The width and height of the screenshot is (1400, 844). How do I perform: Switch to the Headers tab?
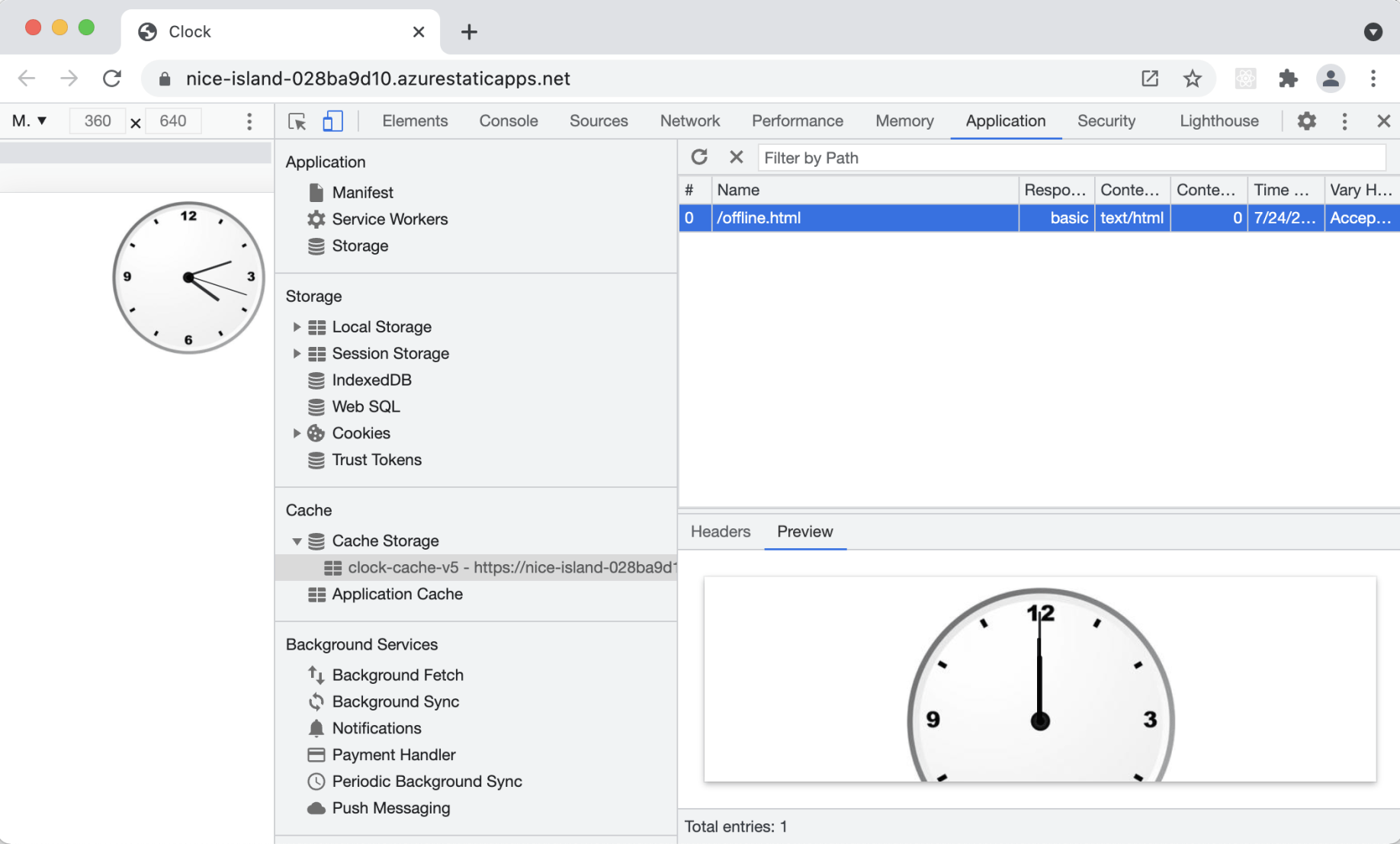[x=720, y=531]
